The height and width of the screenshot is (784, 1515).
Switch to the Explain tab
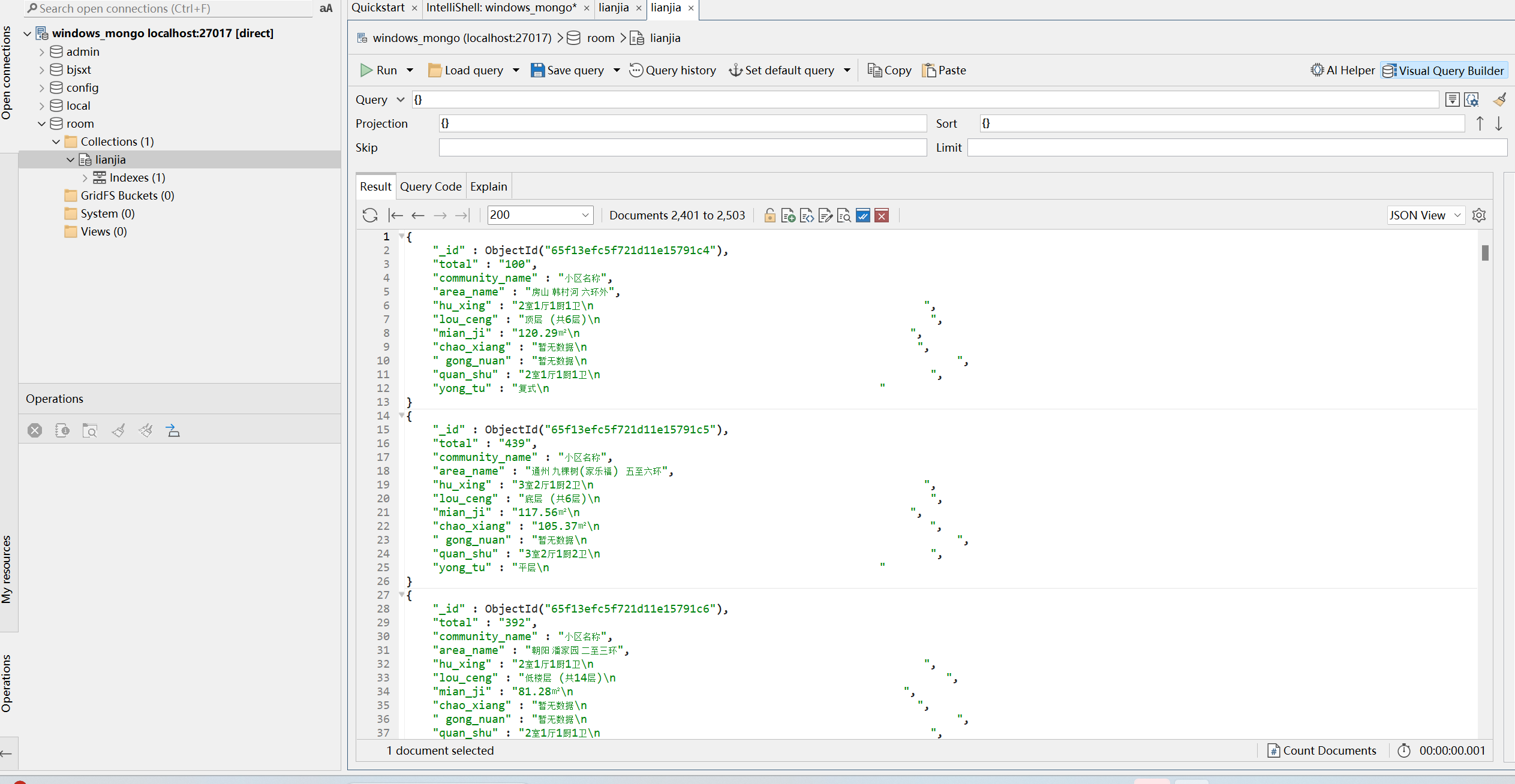488,186
